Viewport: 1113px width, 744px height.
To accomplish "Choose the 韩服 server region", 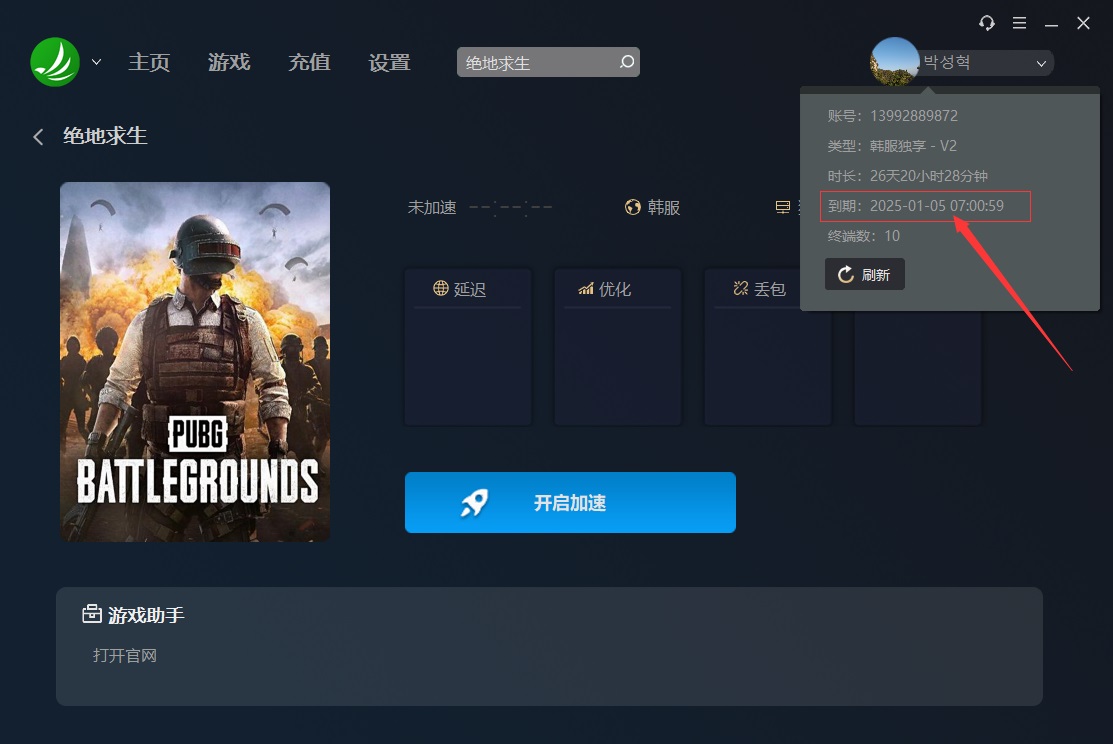I will (x=664, y=207).
